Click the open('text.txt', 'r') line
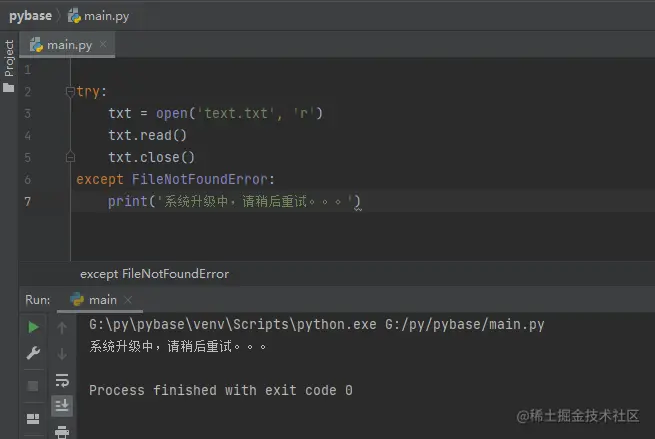The width and height of the screenshot is (655, 439). coord(216,113)
